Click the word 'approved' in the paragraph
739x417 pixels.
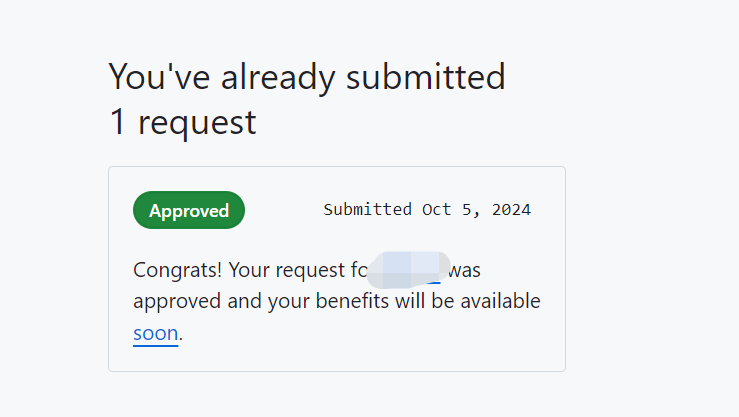point(177,302)
